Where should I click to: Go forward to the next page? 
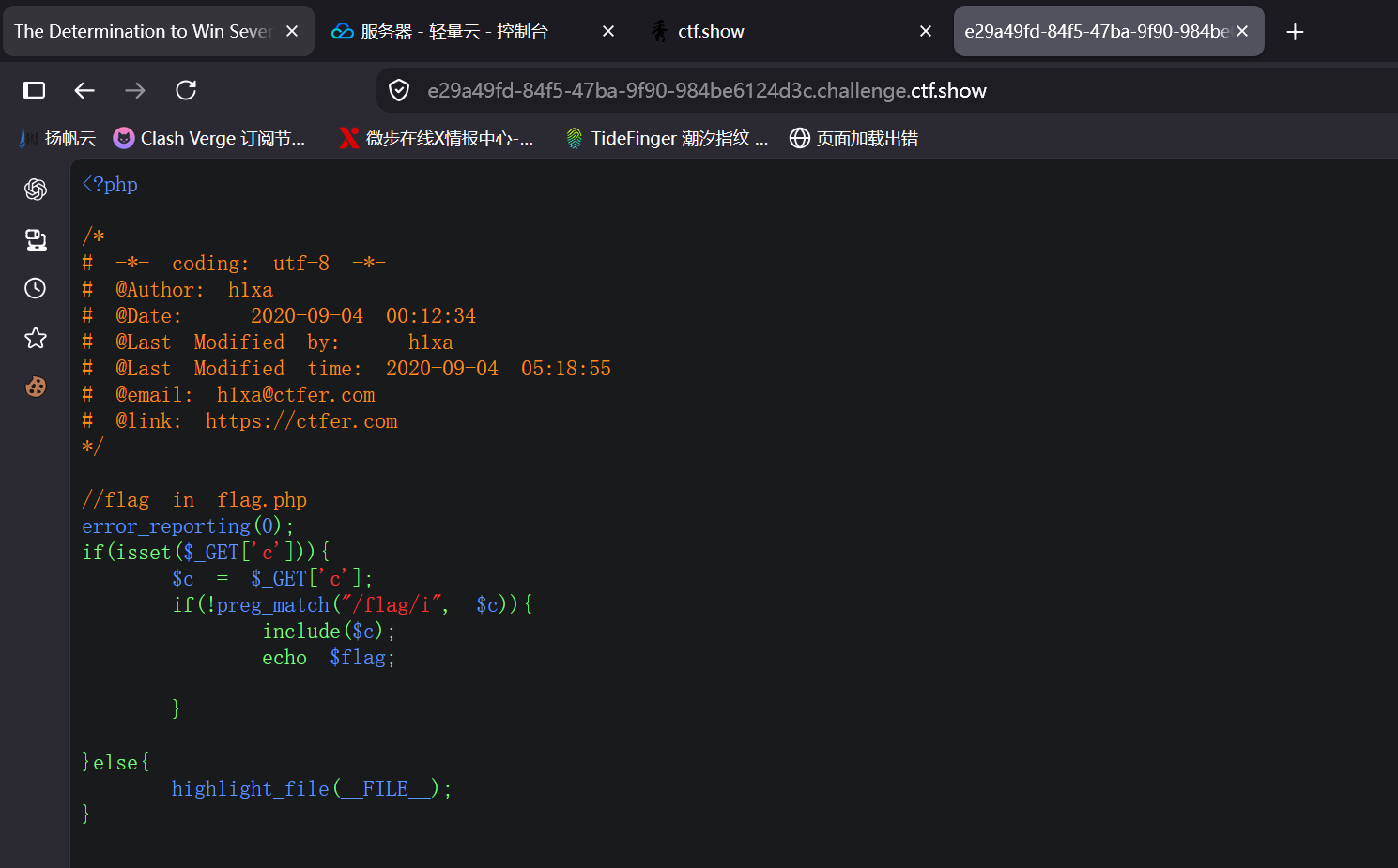(x=135, y=90)
